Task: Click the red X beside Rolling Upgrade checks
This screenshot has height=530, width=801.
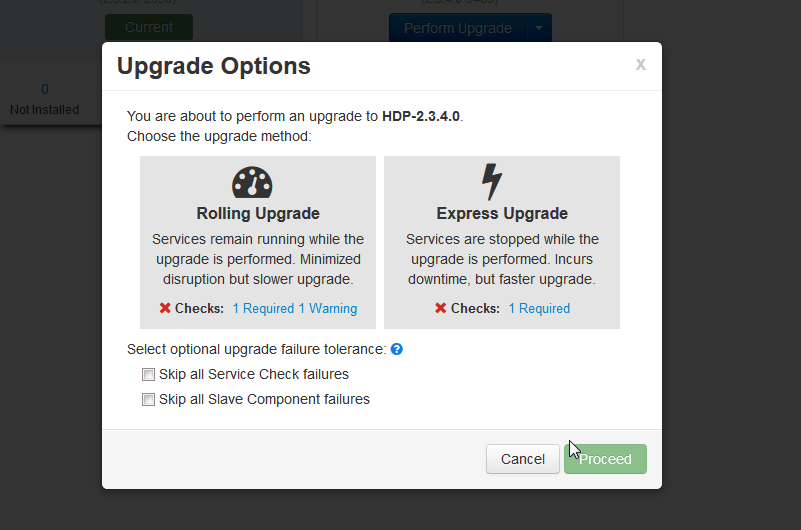Action: pyautogui.click(x=165, y=308)
